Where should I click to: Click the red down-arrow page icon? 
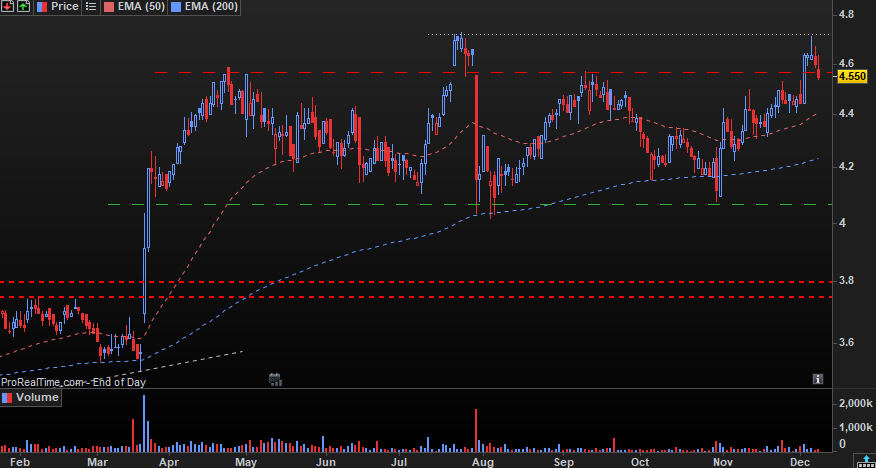[8, 7]
